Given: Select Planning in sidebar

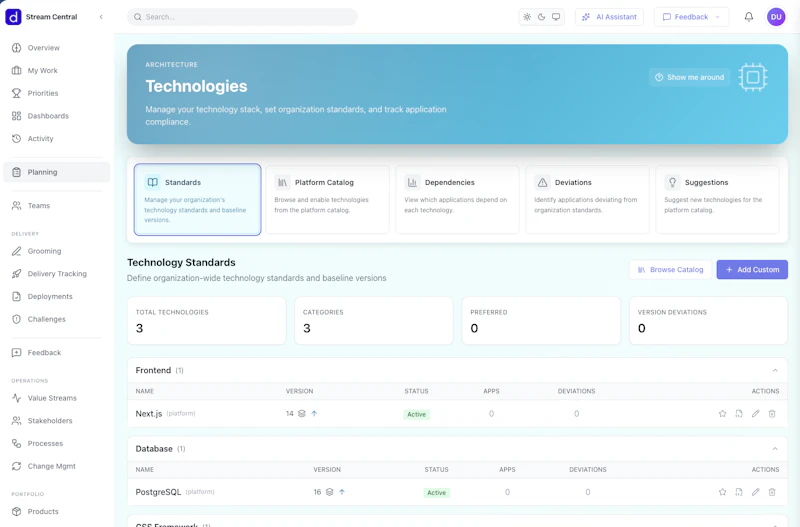Looking at the screenshot, I should click(57, 172).
